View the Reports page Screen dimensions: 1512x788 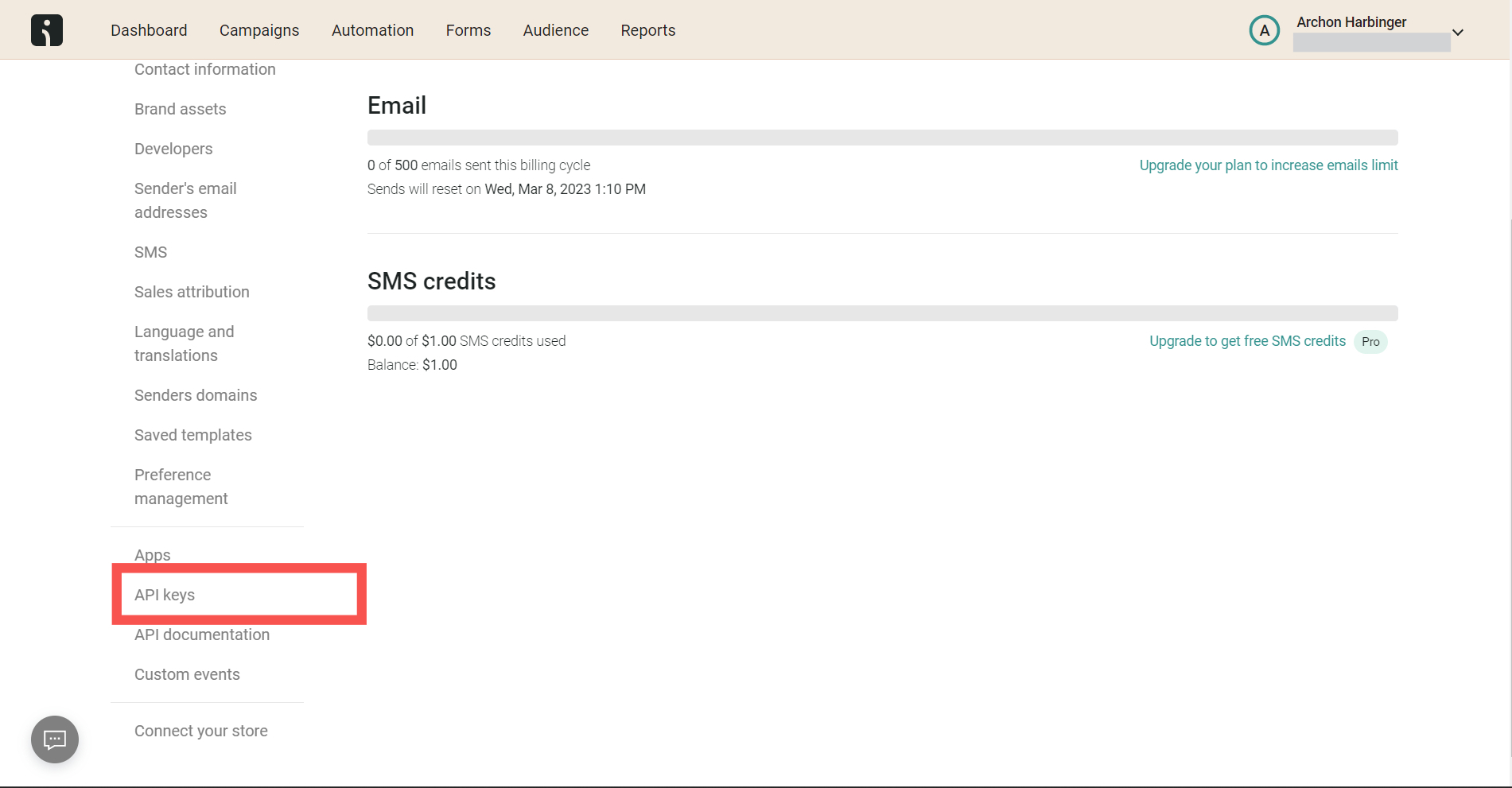[x=648, y=30]
